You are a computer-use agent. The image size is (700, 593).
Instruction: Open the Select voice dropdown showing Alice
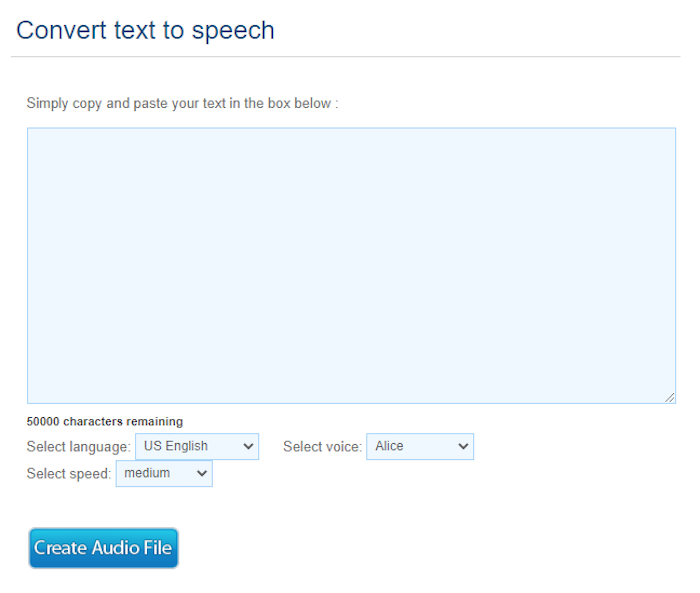click(x=420, y=446)
